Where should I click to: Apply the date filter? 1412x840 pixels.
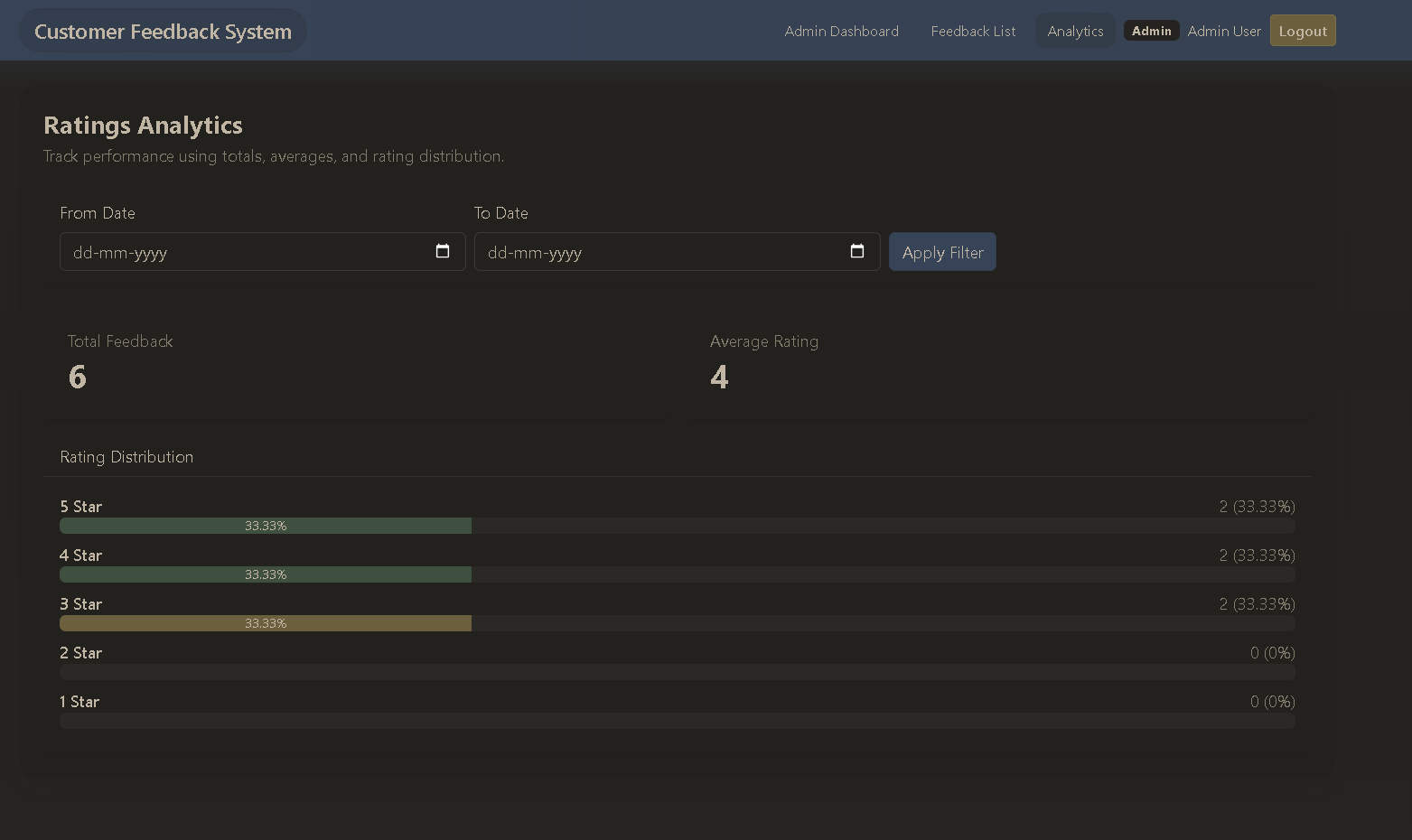click(942, 252)
